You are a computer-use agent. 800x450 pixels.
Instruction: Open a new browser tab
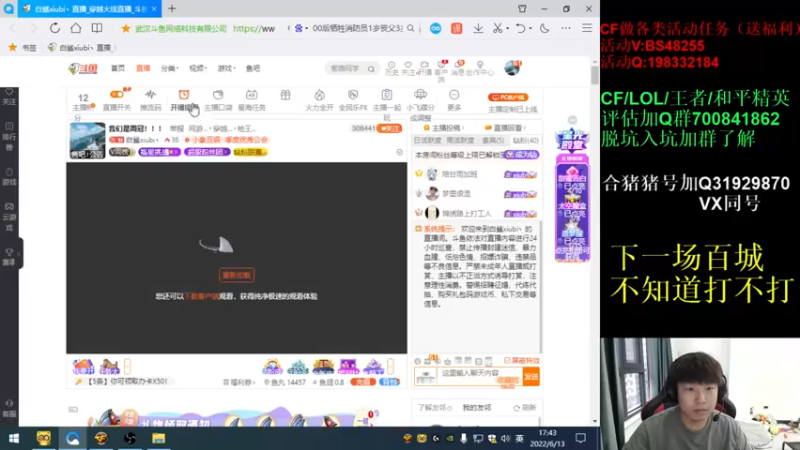tap(172, 8)
